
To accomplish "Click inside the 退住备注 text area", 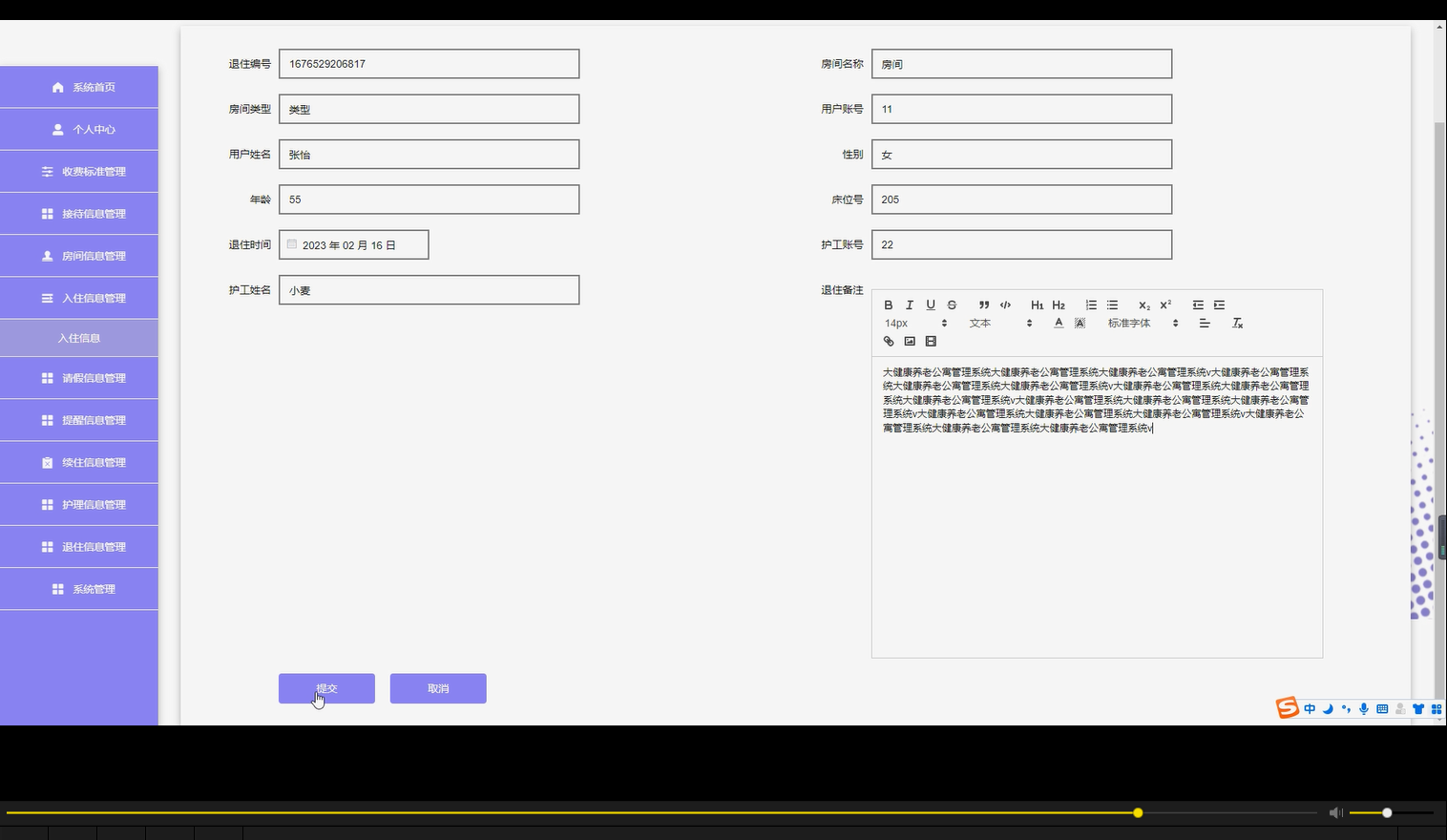I will pyautogui.click(x=1097, y=506).
